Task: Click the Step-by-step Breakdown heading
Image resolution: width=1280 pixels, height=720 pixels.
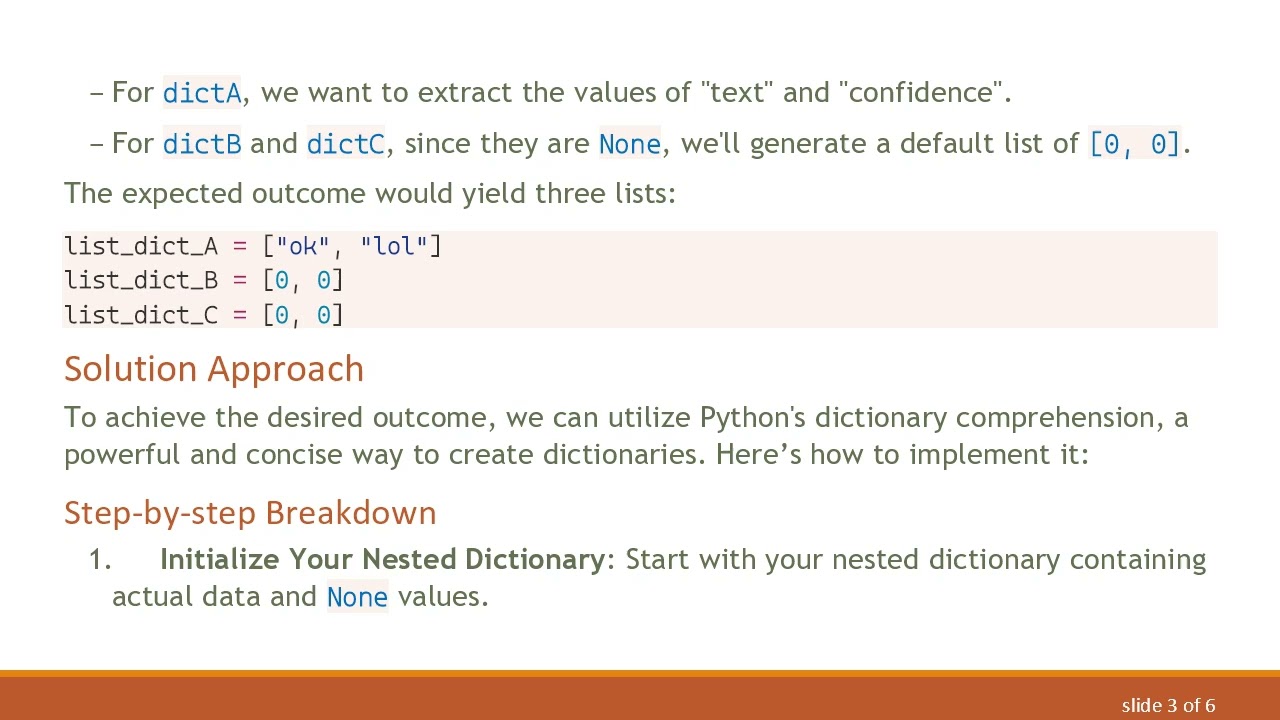Action: pos(250,513)
